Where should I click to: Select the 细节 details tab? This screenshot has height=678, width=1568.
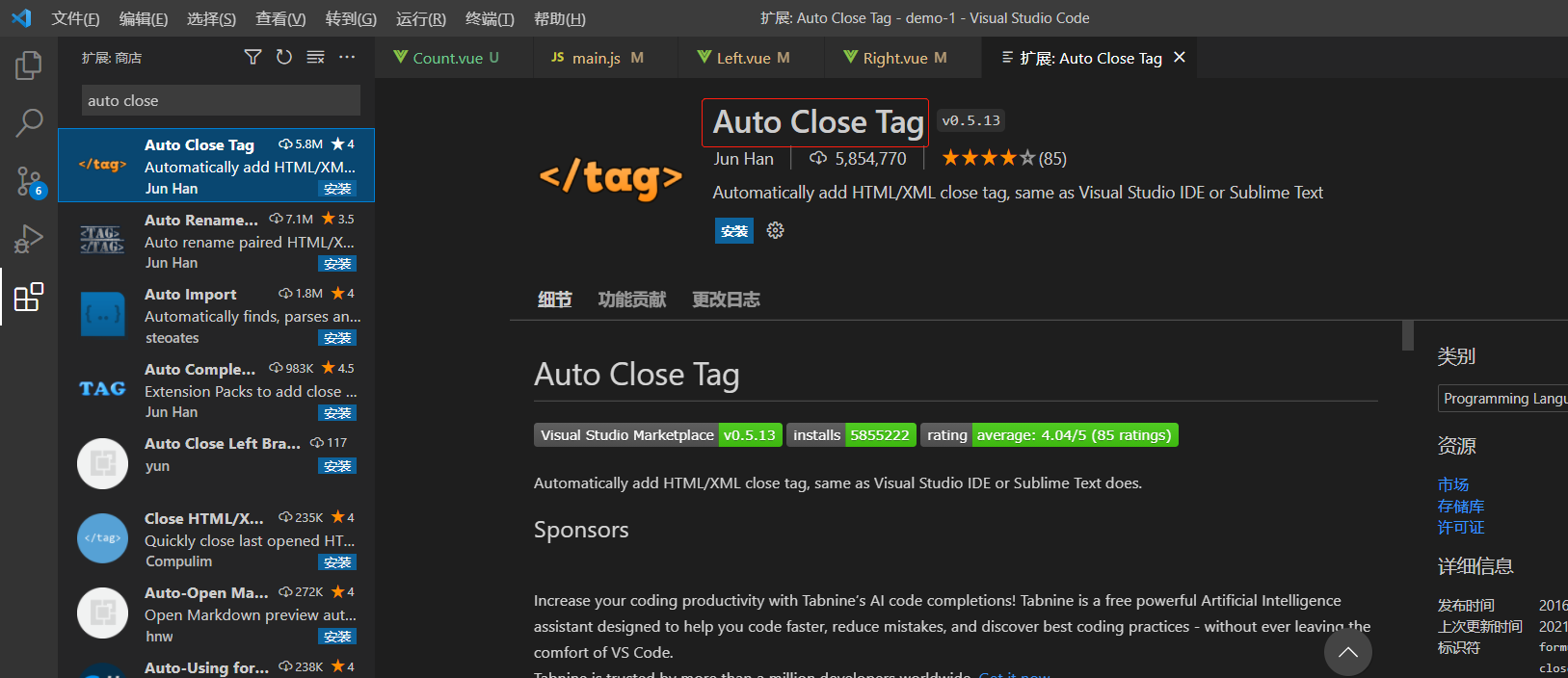554,300
